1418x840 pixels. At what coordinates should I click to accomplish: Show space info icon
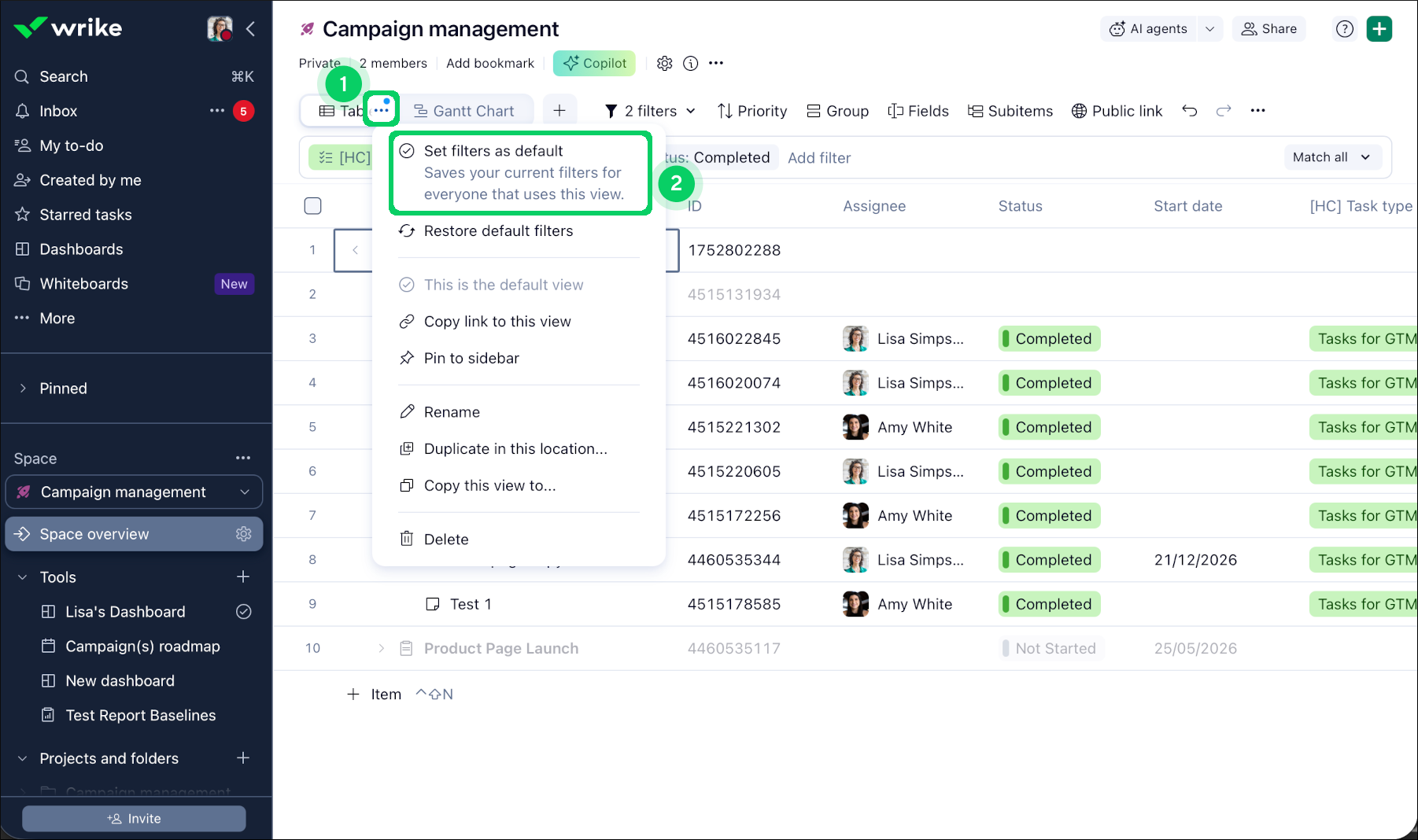pyautogui.click(x=691, y=64)
